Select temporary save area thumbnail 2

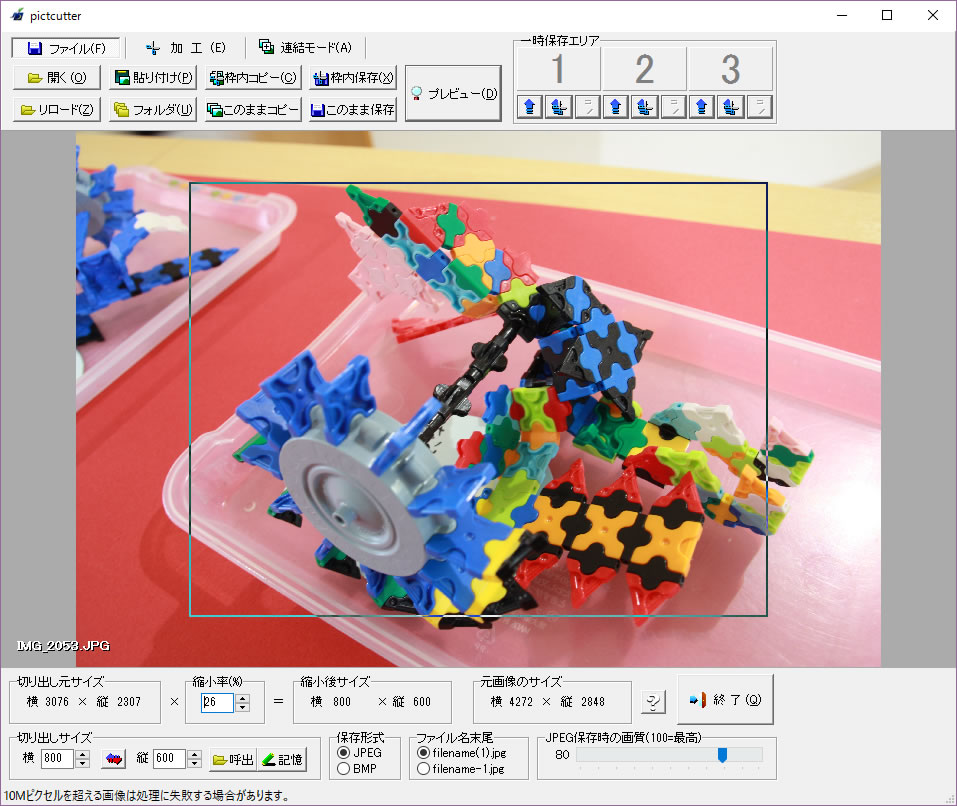644,68
